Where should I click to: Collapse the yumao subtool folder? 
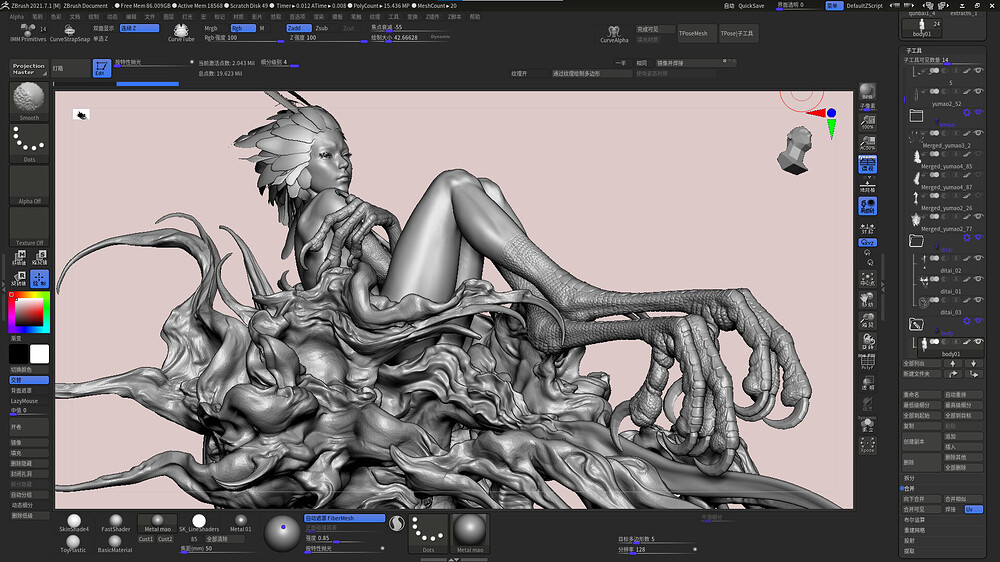tap(916, 115)
